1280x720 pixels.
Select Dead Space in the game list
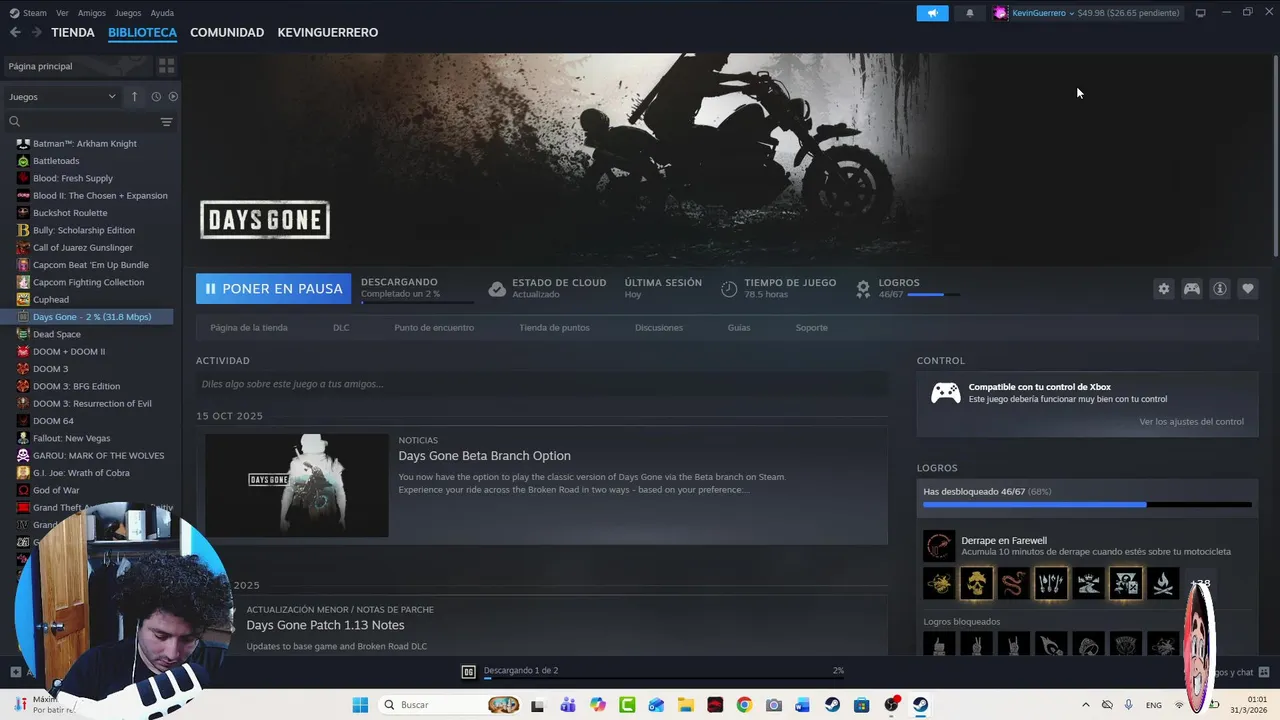tap(57, 334)
